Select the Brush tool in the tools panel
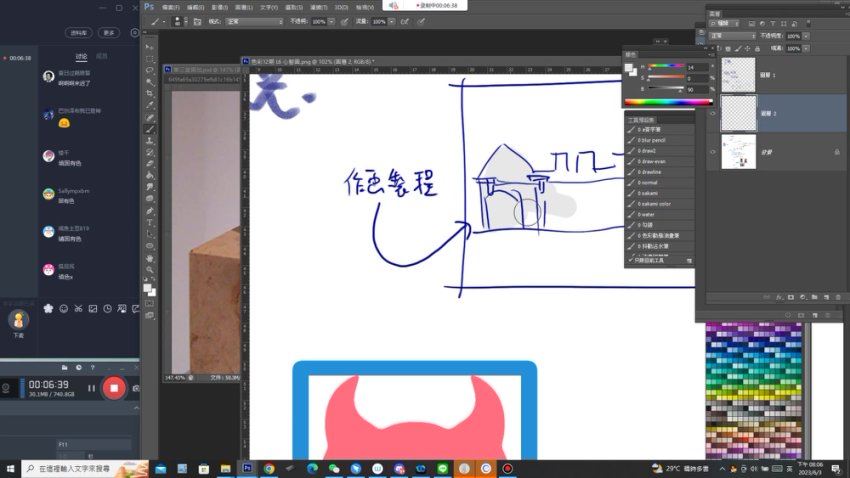850x478 pixels. pyautogui.click(x=150, y=129)
